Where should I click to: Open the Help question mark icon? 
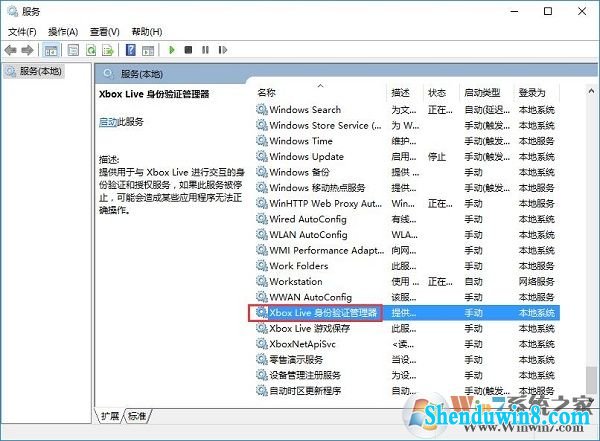pos(130,50)
